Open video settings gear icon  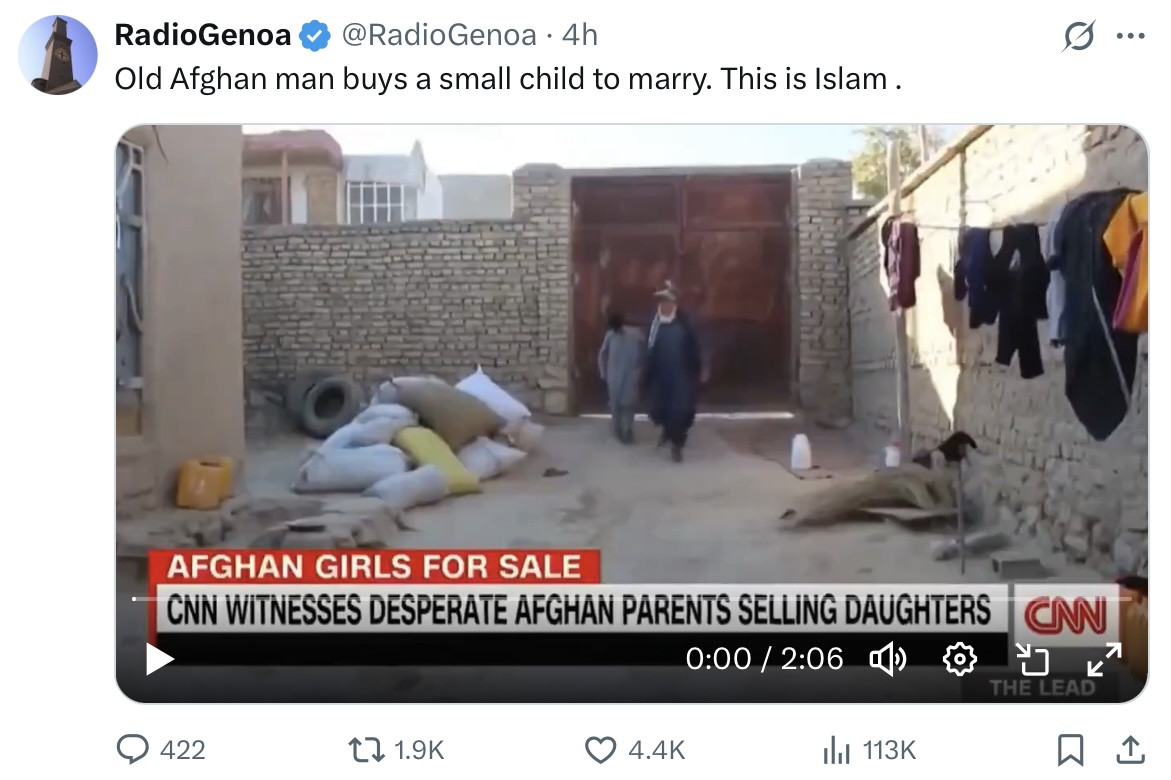(x=960, y=659)
